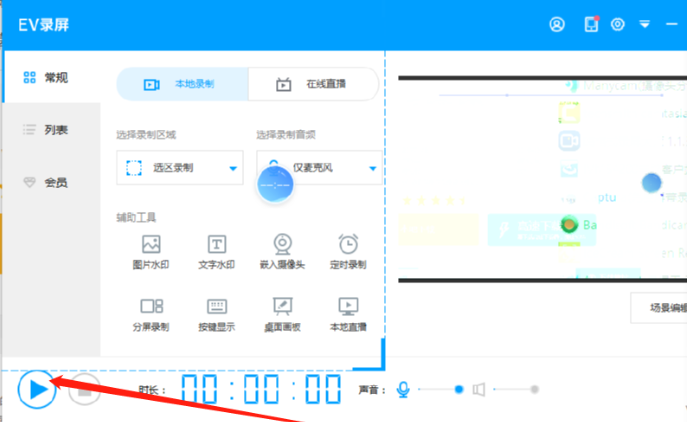Click the EV录屏 title text
This screenshot has width=687, height=422.
[44, 25]
